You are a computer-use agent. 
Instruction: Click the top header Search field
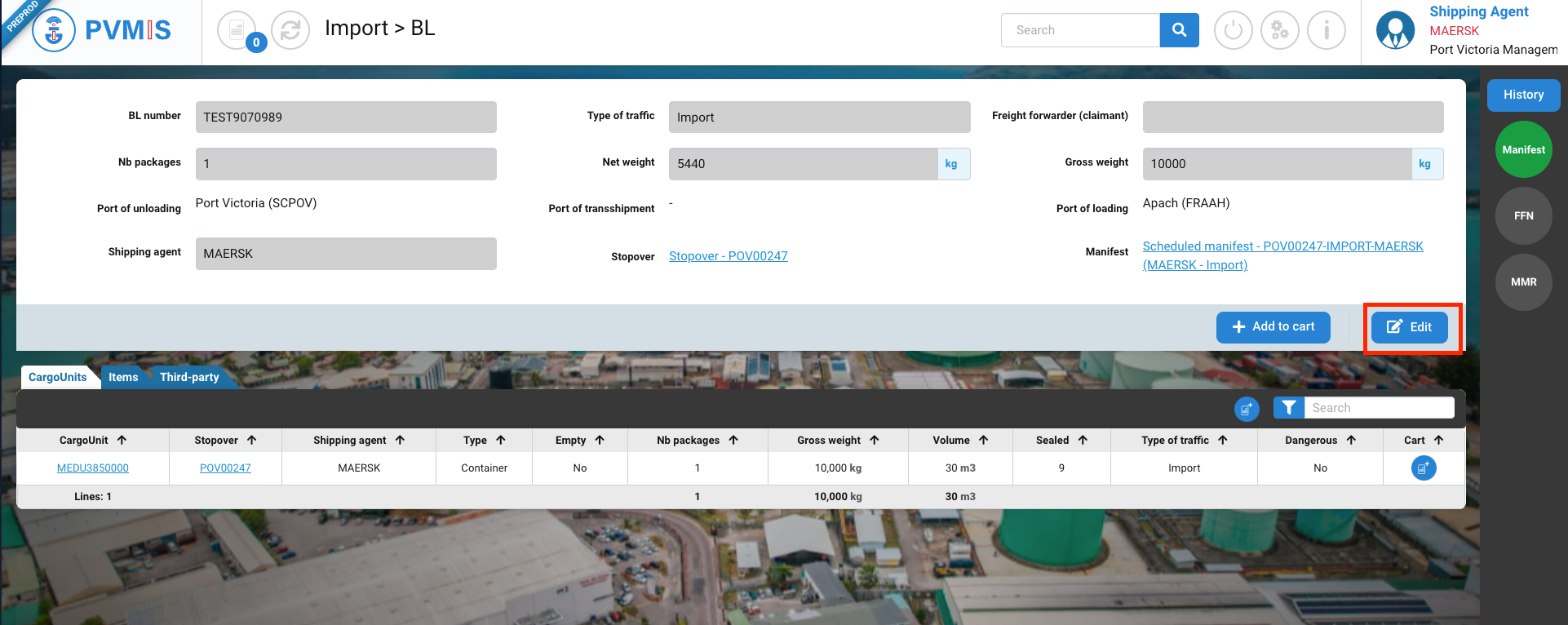pos(1079,30)
